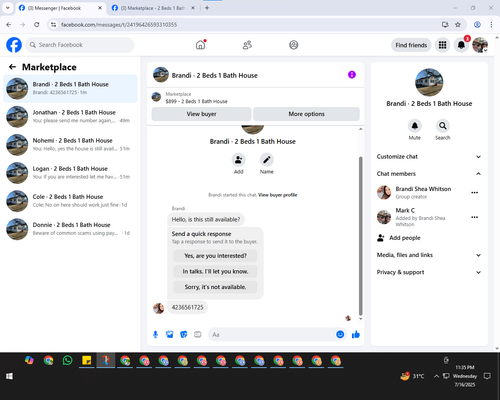
Task: Choose a sticker icon
Action: (184, 334)
